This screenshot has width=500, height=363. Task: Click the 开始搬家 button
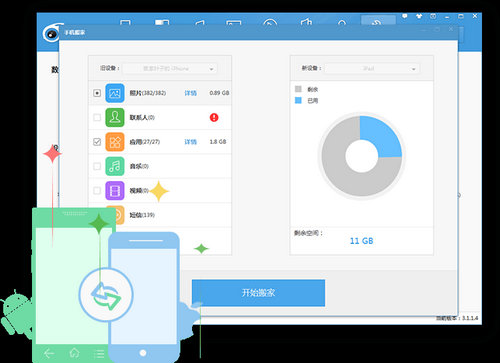[258, 293]
